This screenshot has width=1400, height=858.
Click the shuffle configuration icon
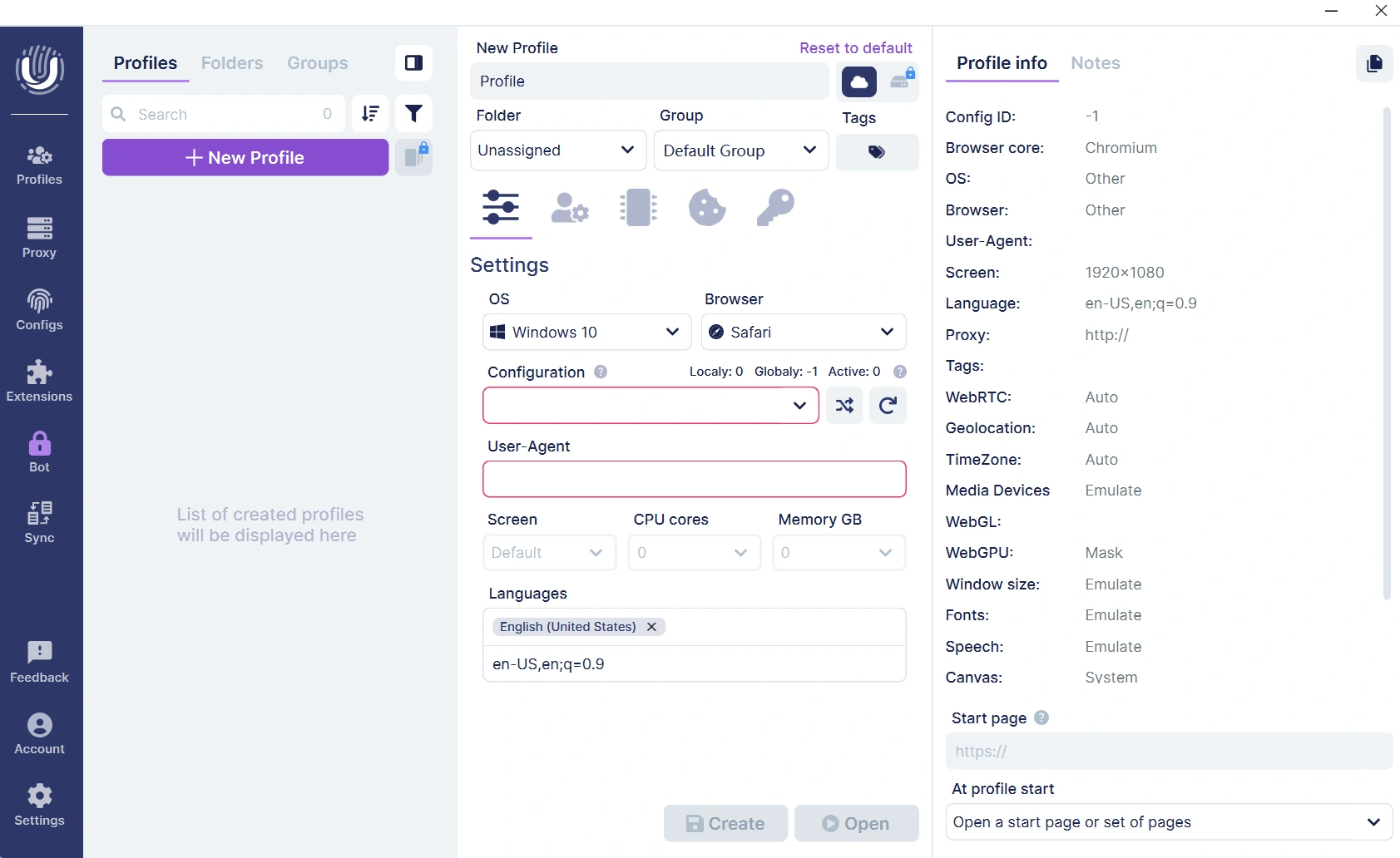tap(844, 406)
